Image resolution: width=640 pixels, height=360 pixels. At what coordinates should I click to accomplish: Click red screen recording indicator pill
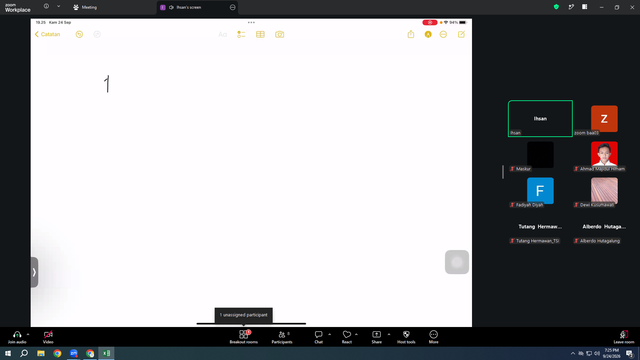pyautogui.click(x=430, y=22)
